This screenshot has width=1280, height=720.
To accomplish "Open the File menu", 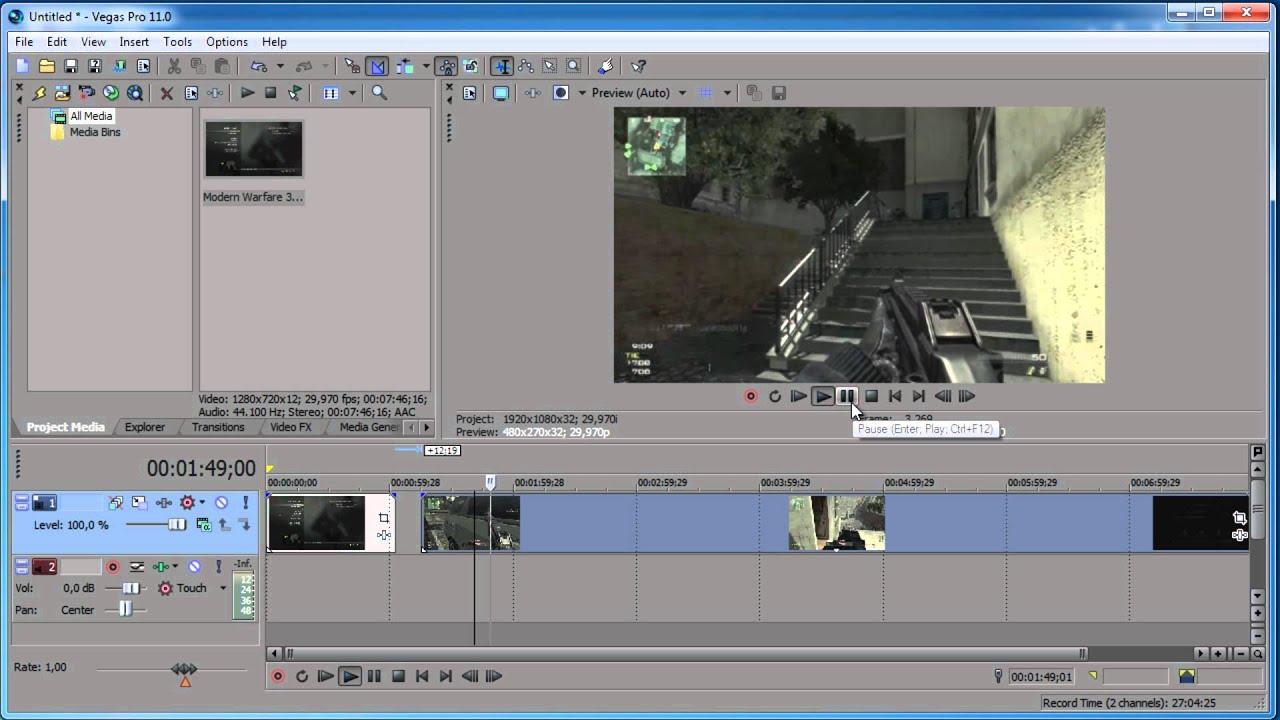I will click(24, 42).
